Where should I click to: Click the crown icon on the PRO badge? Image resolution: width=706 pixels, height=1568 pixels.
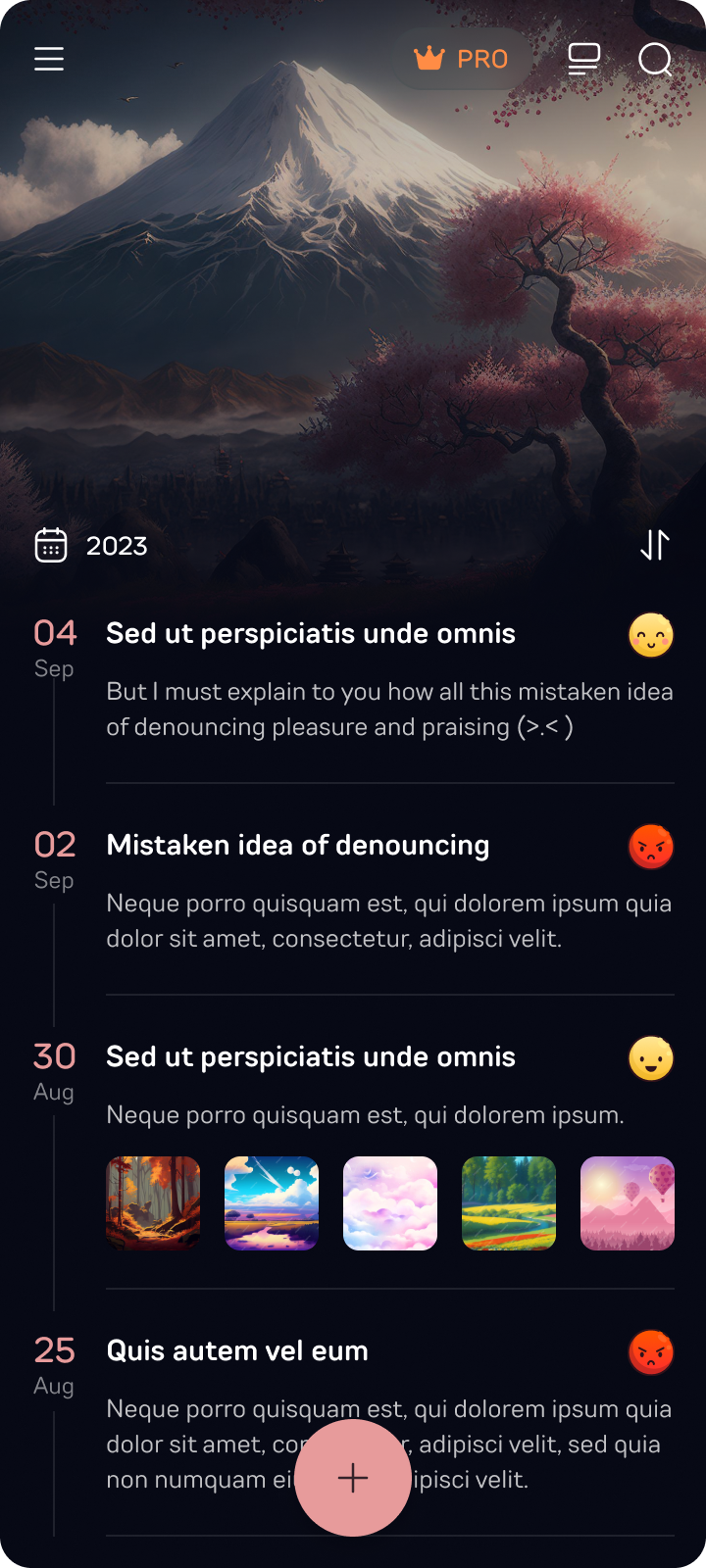tap(429, 59)
